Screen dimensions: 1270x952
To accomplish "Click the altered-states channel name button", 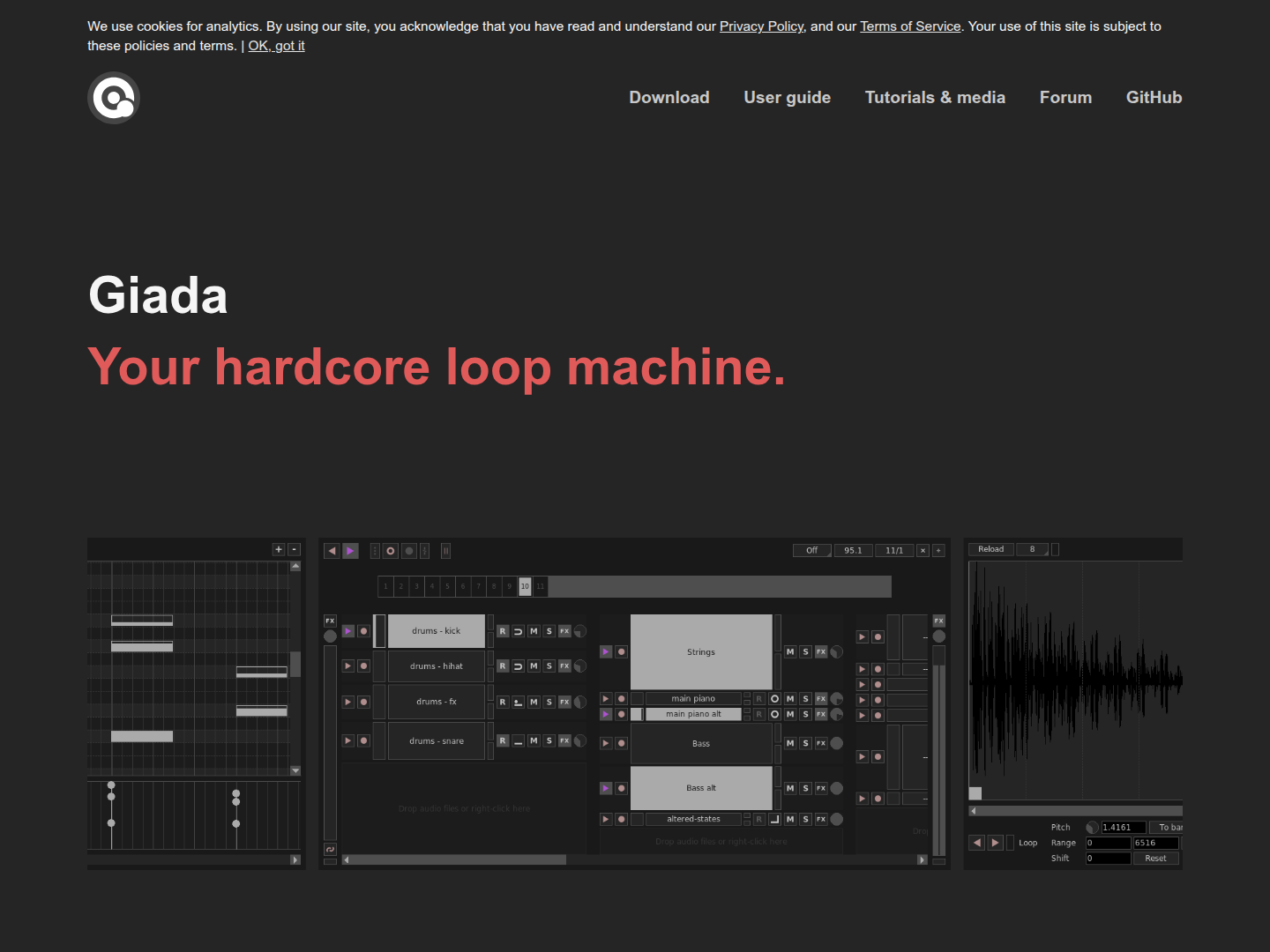I will [x=694, y=819].
